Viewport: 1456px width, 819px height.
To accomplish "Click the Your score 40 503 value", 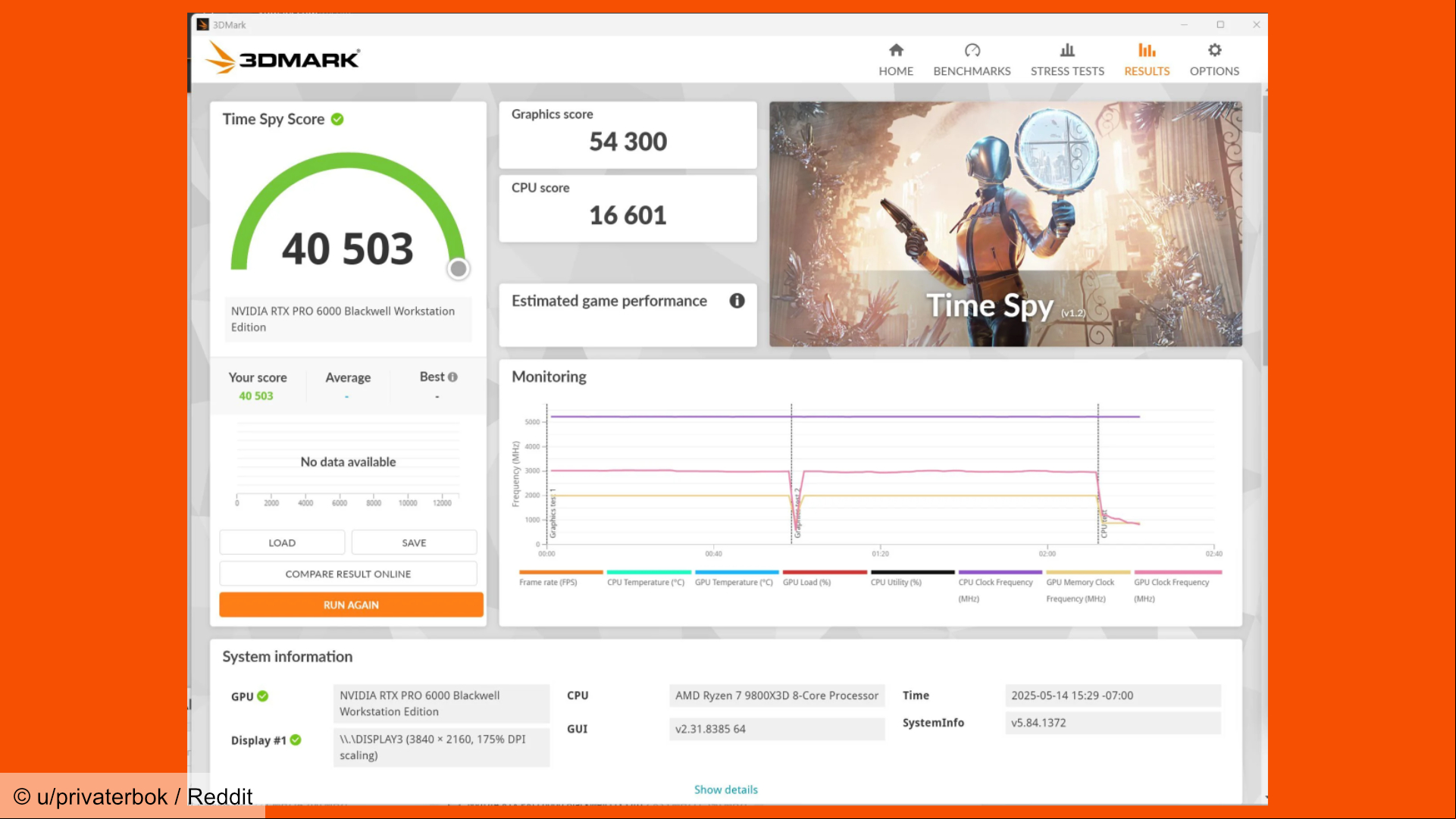I will 256,395.
